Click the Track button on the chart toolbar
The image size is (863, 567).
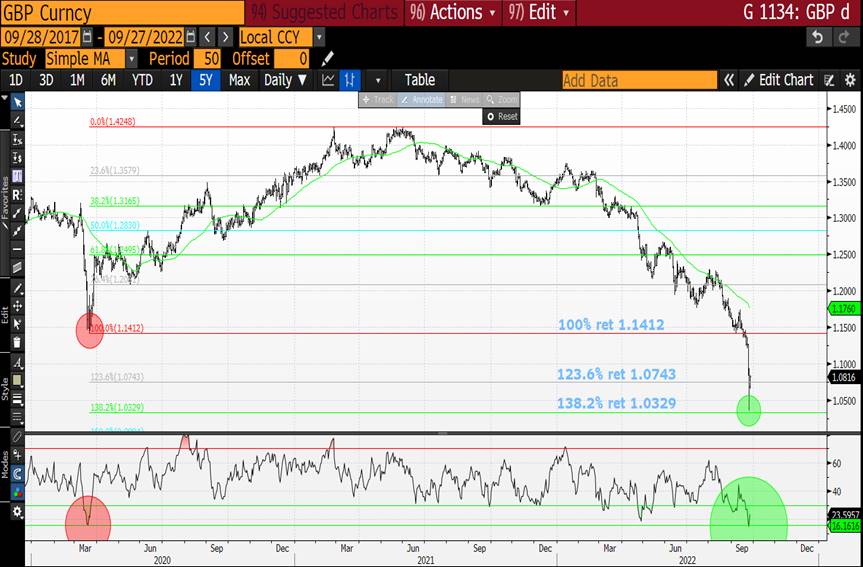click(378, 100)
